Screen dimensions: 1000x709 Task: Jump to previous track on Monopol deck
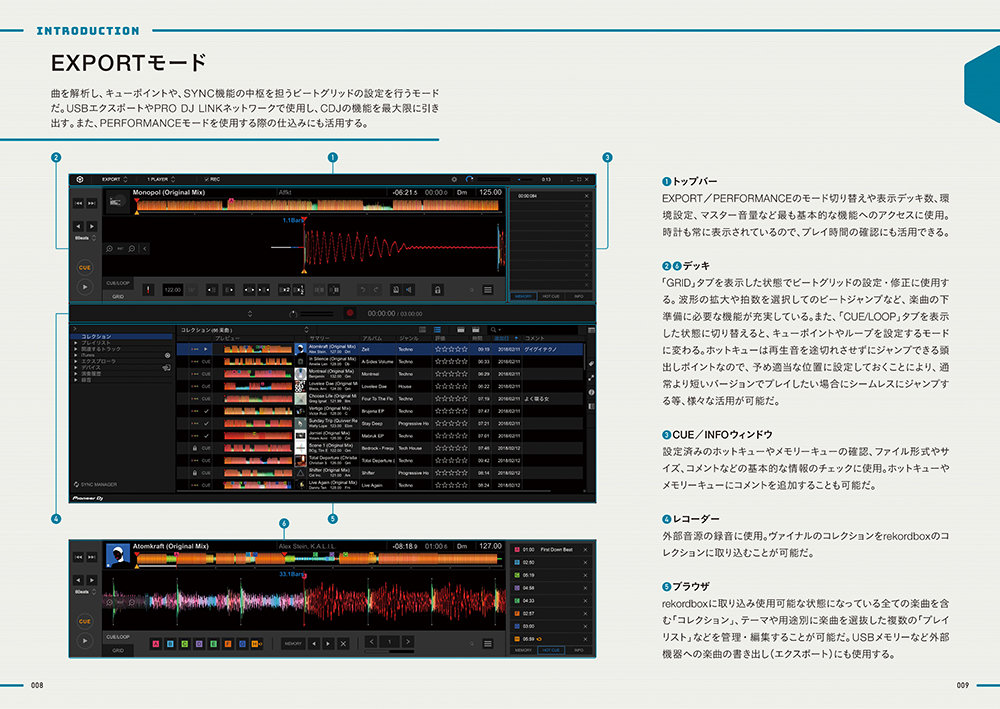78,203
